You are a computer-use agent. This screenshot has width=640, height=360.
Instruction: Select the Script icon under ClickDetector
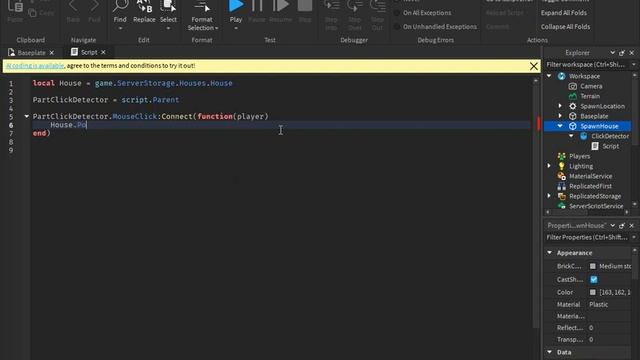(x=595, y=146)
